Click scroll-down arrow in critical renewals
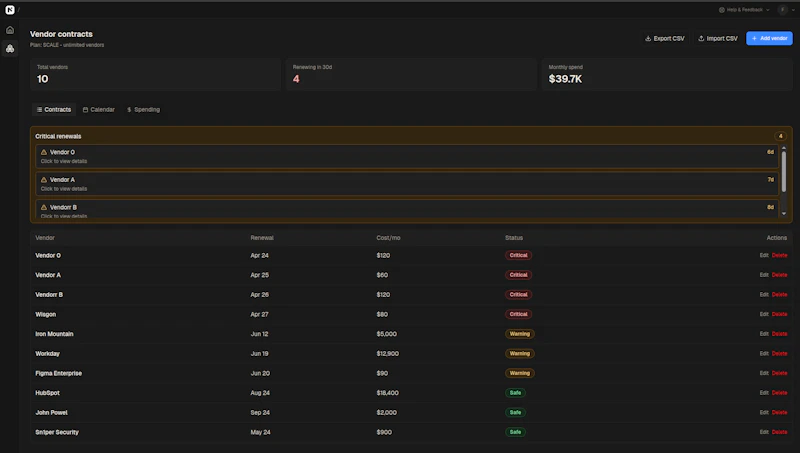 784,214
